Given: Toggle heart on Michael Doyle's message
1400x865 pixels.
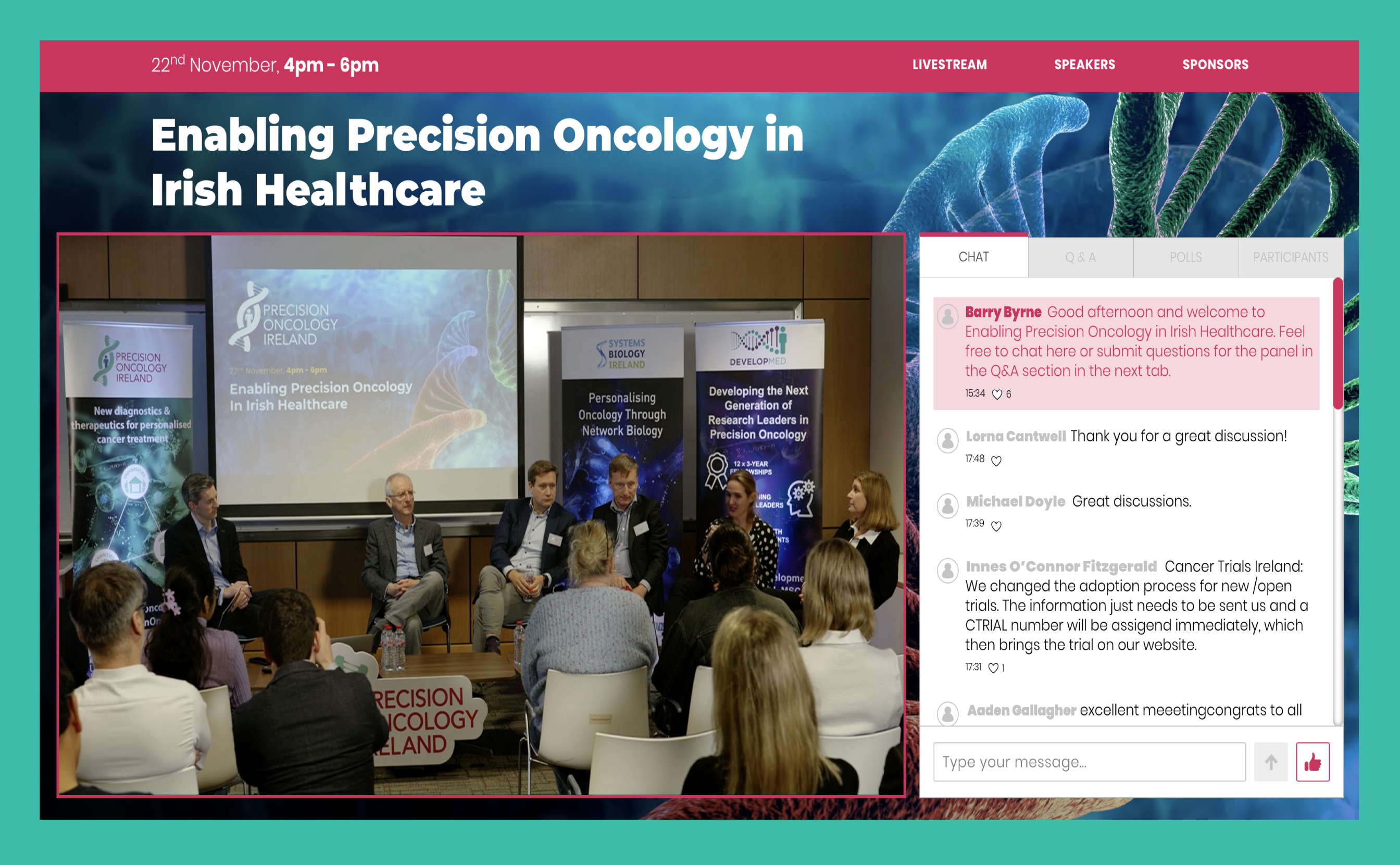Looking at the screenshot, I should [x=996, y=526].
